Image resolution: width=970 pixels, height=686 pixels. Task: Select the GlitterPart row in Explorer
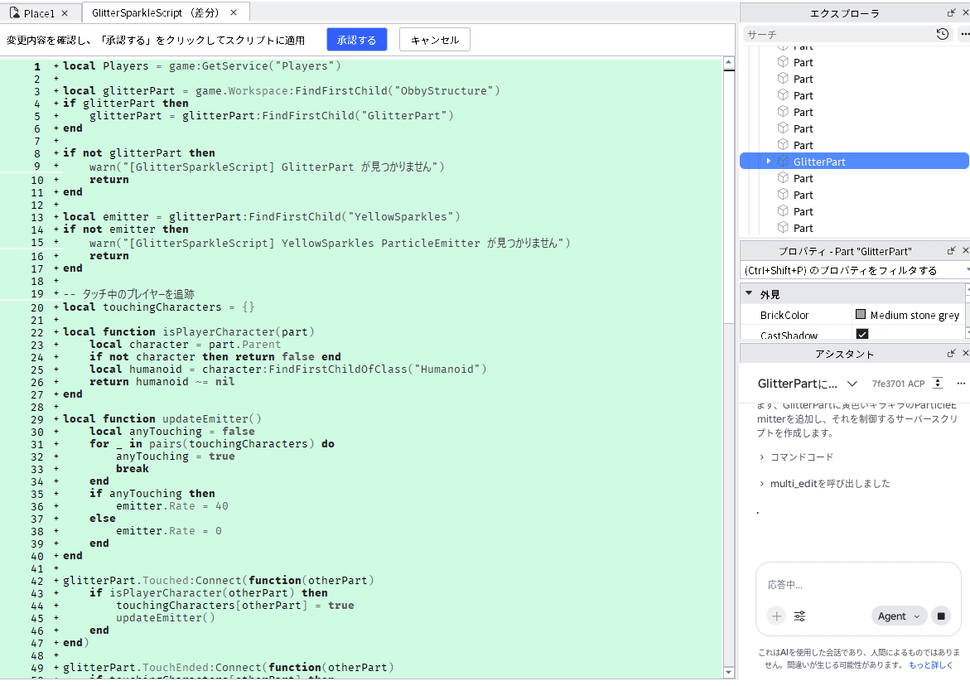coord(854,161)
